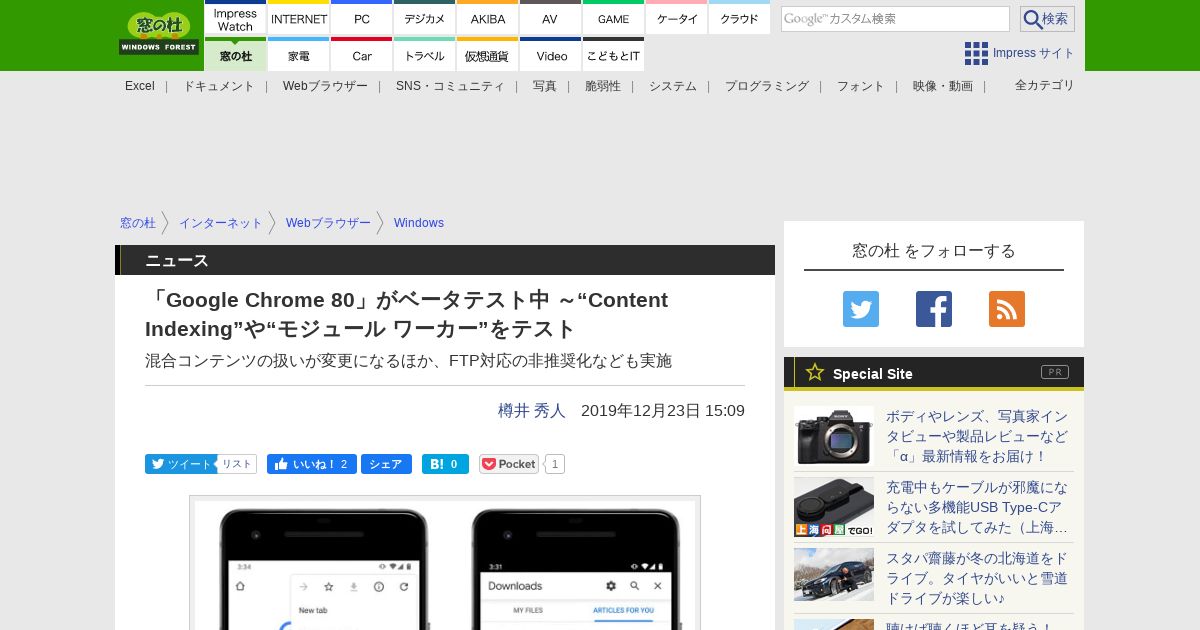Viewport: 1200px width, 630px height.
Task: Go to Webブラウザー breadcrumb
Action: (x=328, y=223)
